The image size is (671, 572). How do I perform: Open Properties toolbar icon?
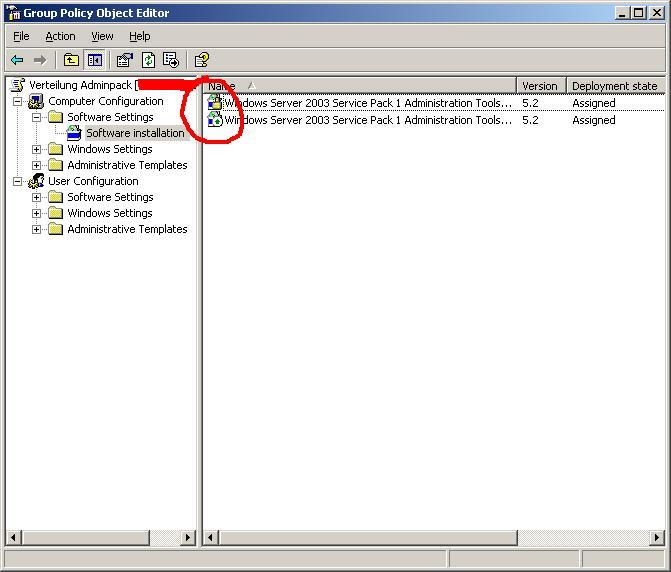click(x=125, y=60)
